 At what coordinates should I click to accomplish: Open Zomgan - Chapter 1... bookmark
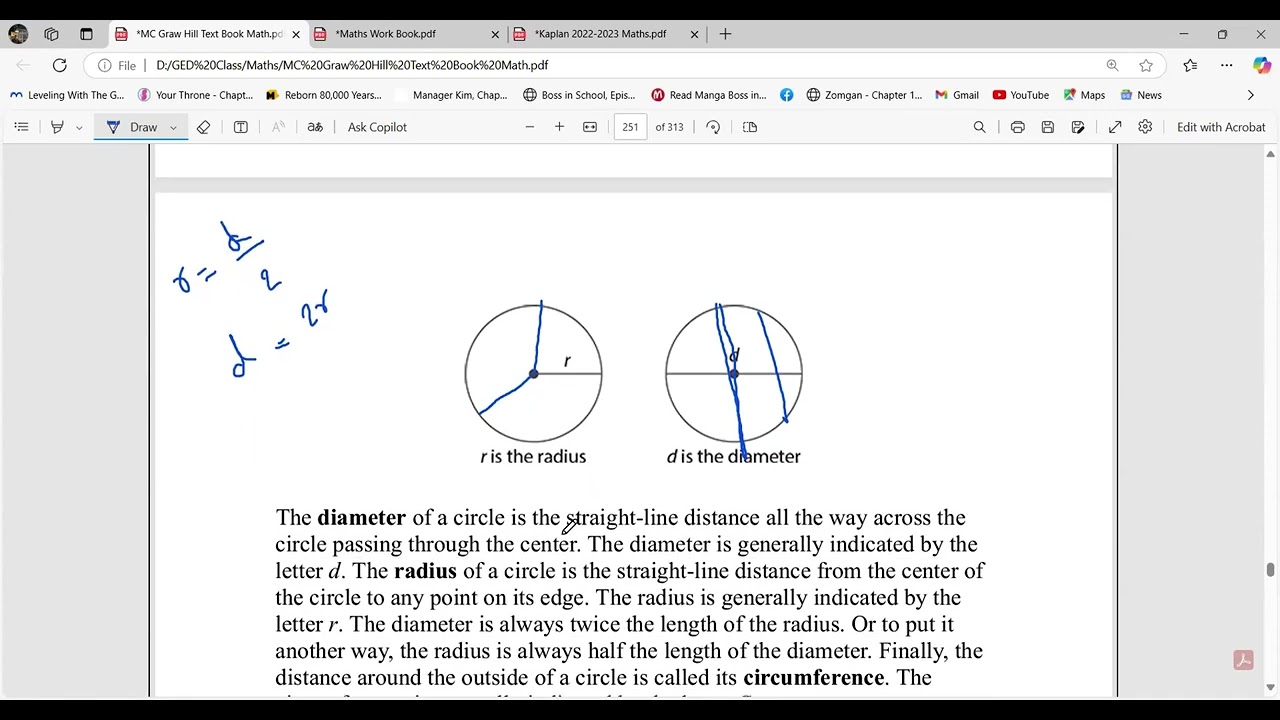[864, 95]
